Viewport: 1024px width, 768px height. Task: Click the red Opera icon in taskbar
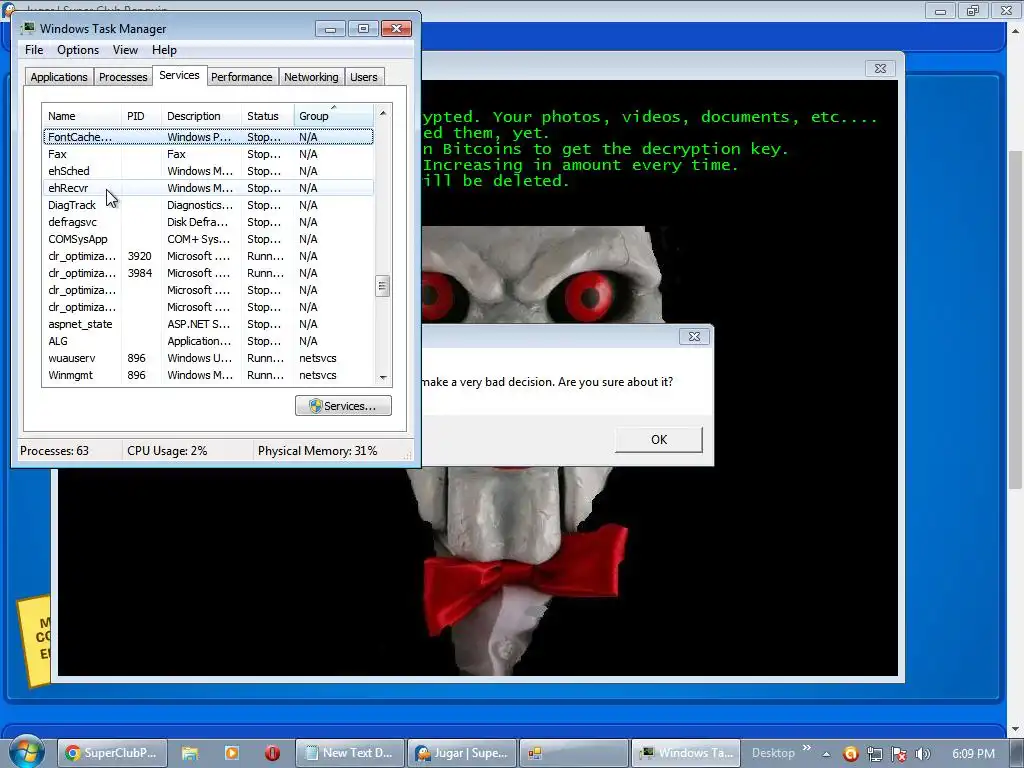[272, 753]
